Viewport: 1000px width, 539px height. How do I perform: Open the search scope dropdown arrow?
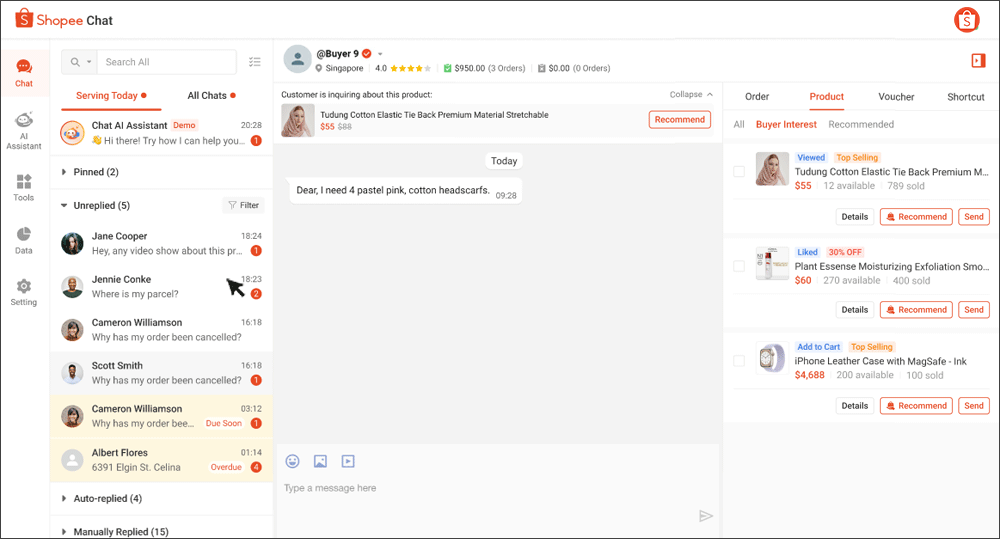click(x=89, y=62)
